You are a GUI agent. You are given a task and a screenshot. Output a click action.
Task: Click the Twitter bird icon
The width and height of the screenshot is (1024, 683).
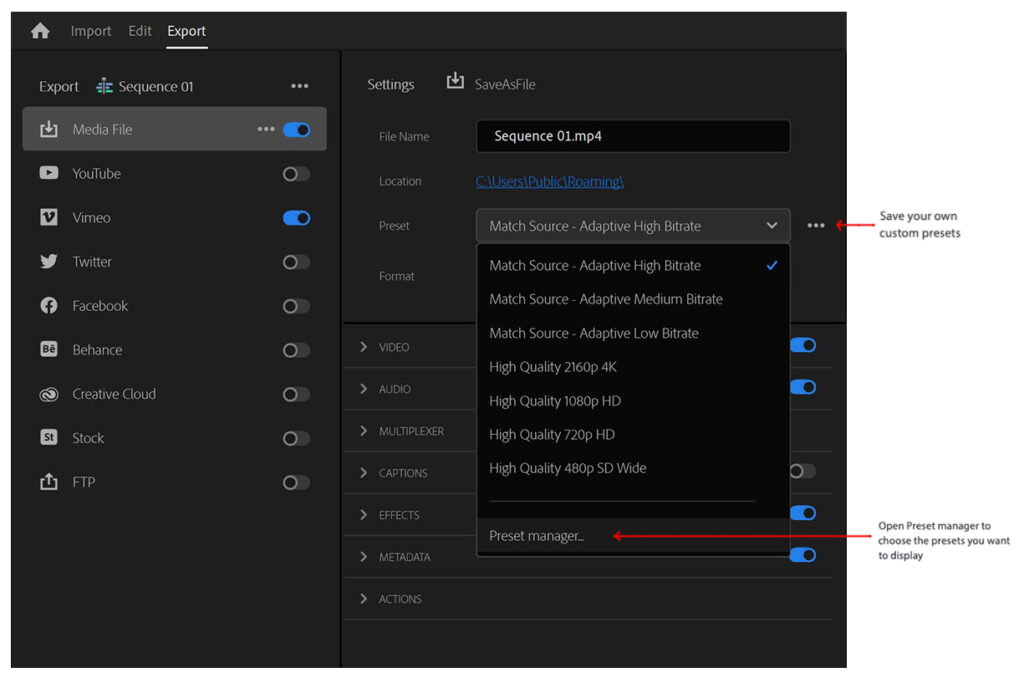[49, 262]
